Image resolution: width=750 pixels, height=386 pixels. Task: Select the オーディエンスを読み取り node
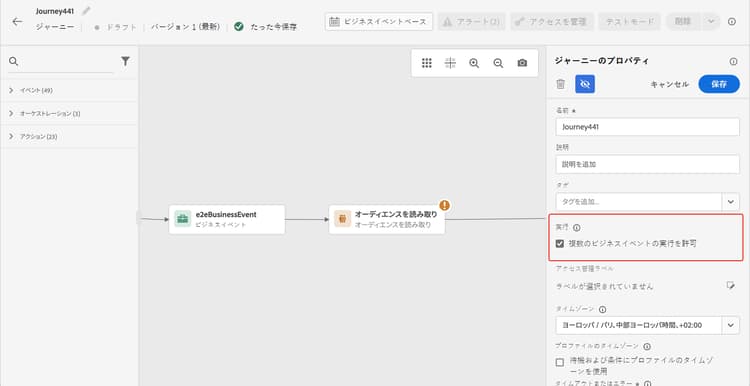[386, 220]
